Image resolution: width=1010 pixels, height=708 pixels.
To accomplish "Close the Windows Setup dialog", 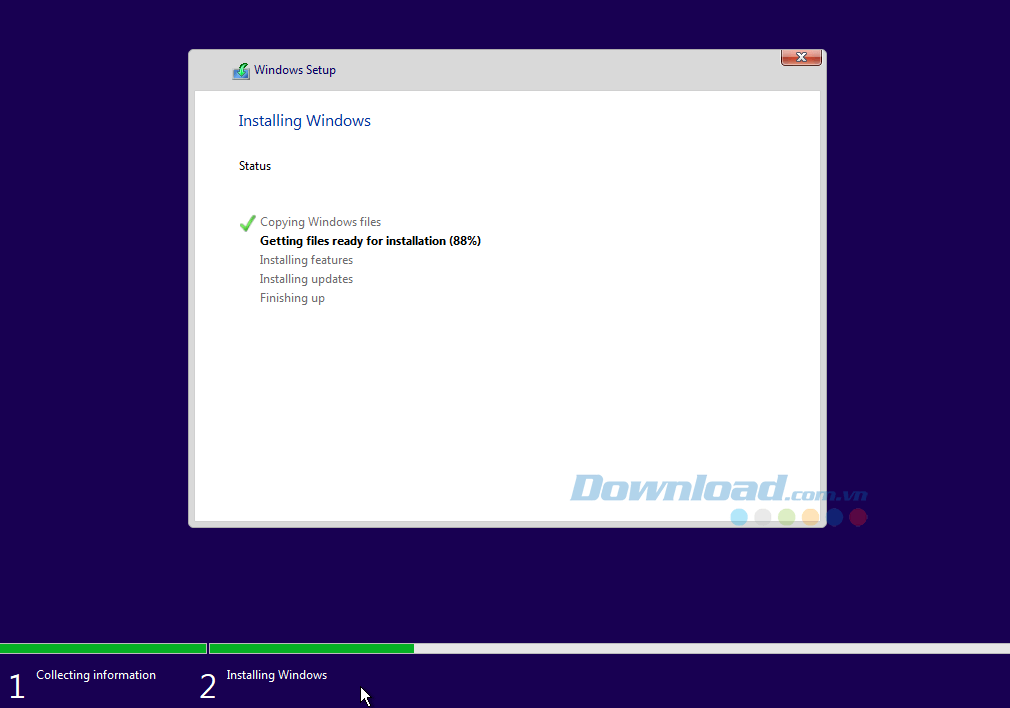I will point(801,57).
